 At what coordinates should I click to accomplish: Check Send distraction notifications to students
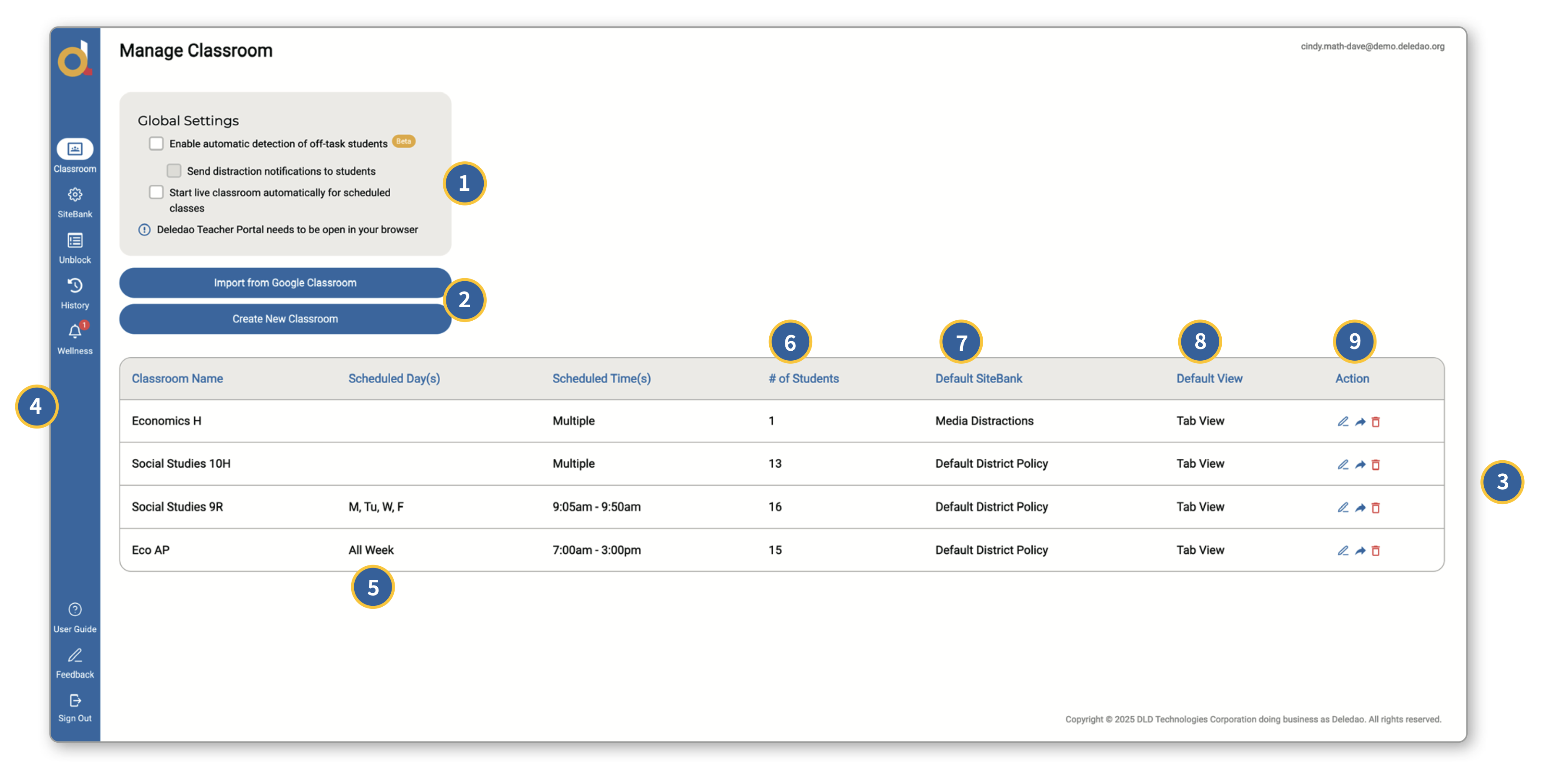pyautogui.click(x=174, y=171)
